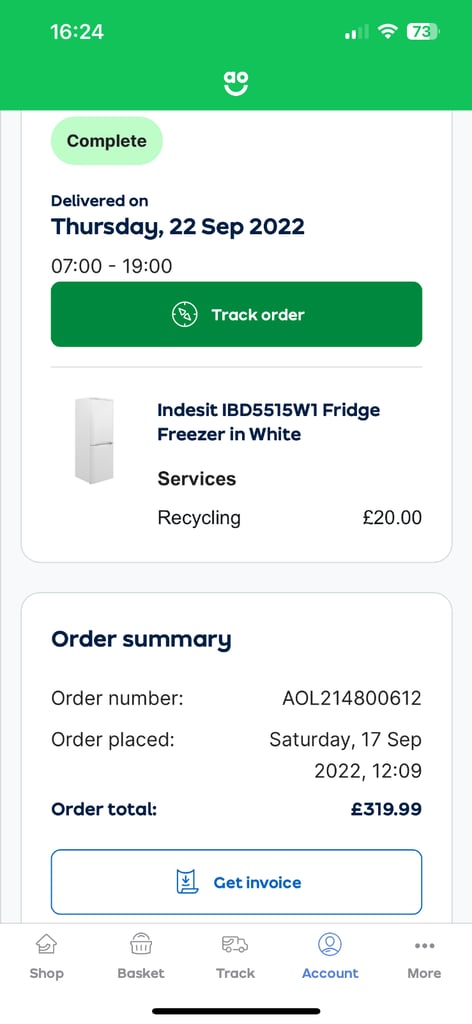Tap the Indesit fridge freezer product image
Screen dimensions: 472x1024
94,440
